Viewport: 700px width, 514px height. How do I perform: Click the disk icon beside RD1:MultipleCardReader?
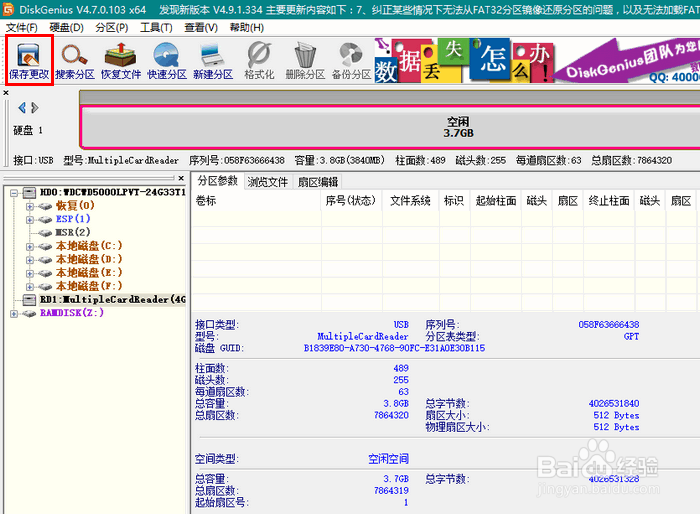click(29, 300)
